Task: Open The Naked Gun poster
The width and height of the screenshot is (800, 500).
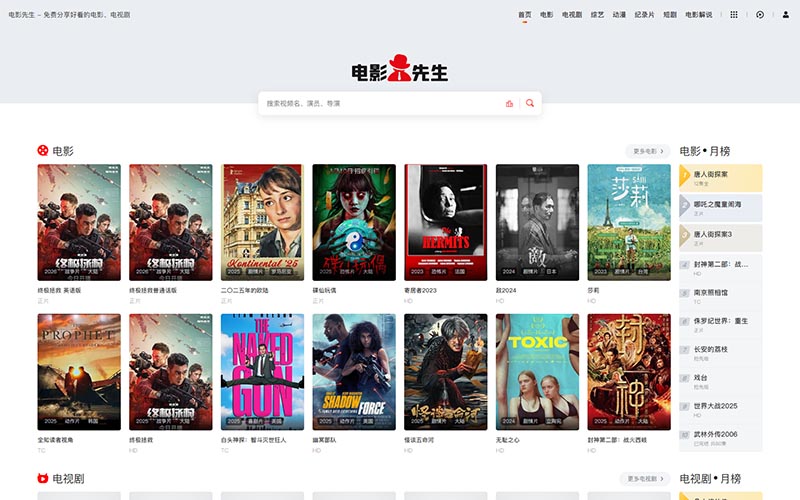Action: (262, 372)
